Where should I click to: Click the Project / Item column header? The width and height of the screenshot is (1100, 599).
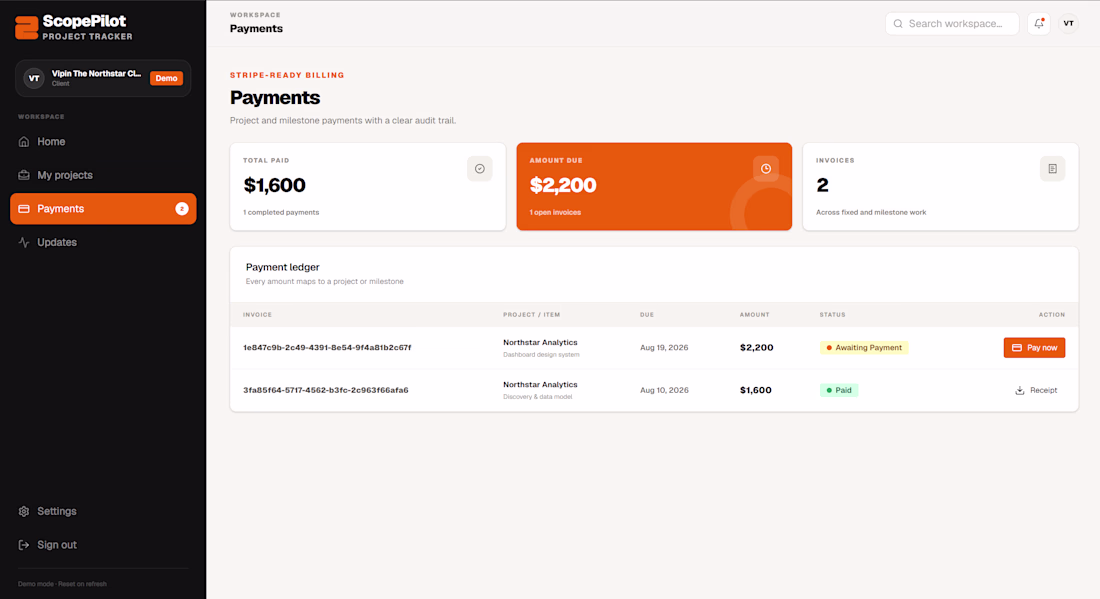pyautogui.click(x=532, y=315)
